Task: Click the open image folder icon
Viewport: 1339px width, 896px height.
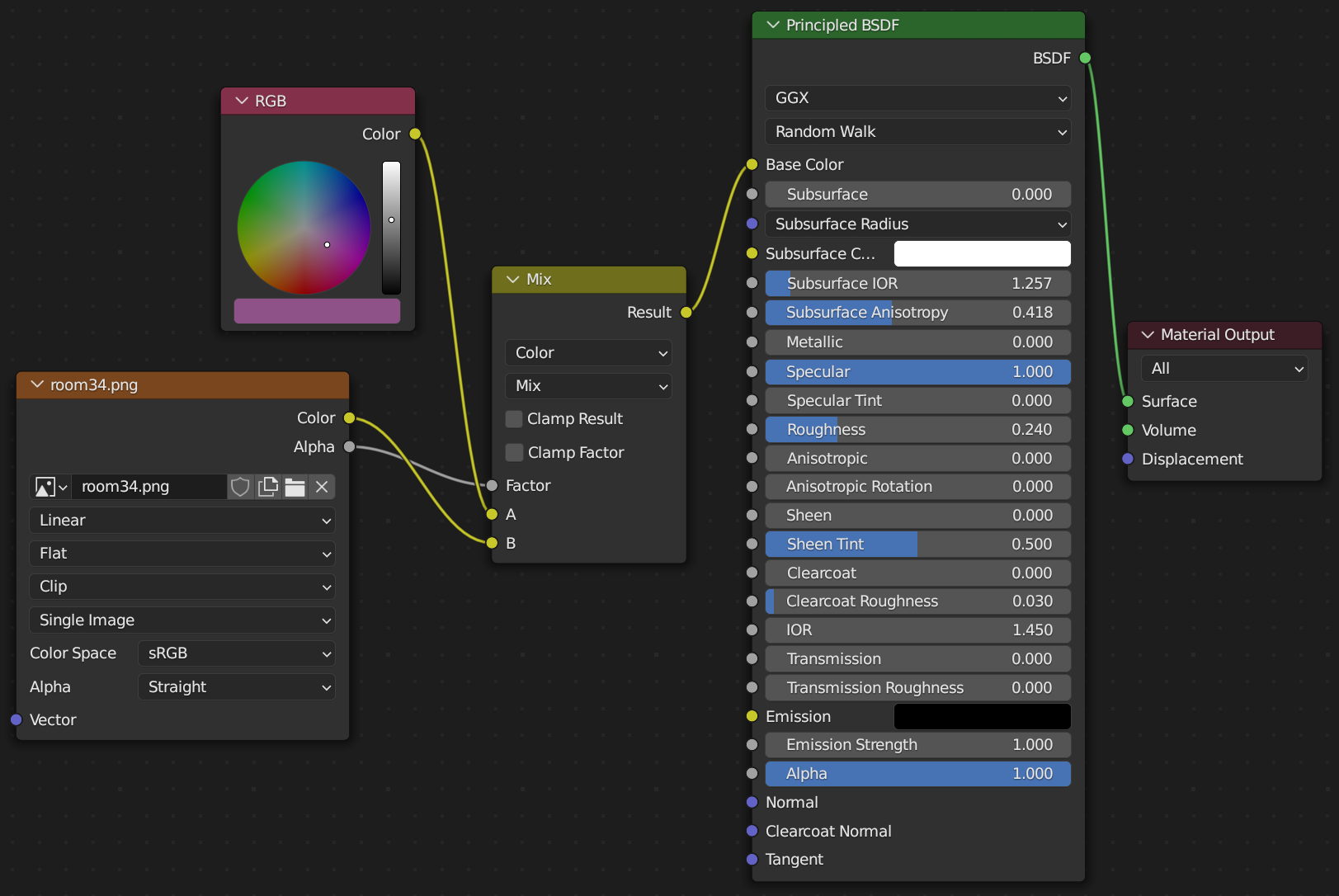Action: click(x=295, y=487)
